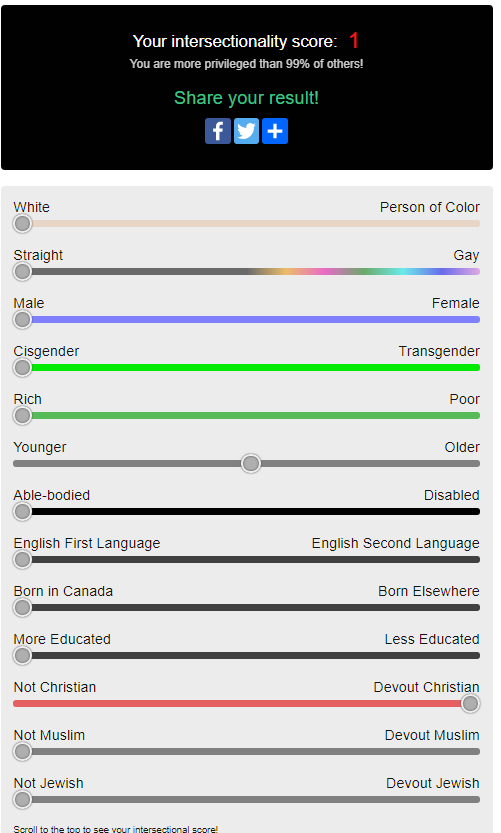Screen dimensions: 501x833
Task: Click the Devout Christian slider handle
Action: tap(470, 703)
